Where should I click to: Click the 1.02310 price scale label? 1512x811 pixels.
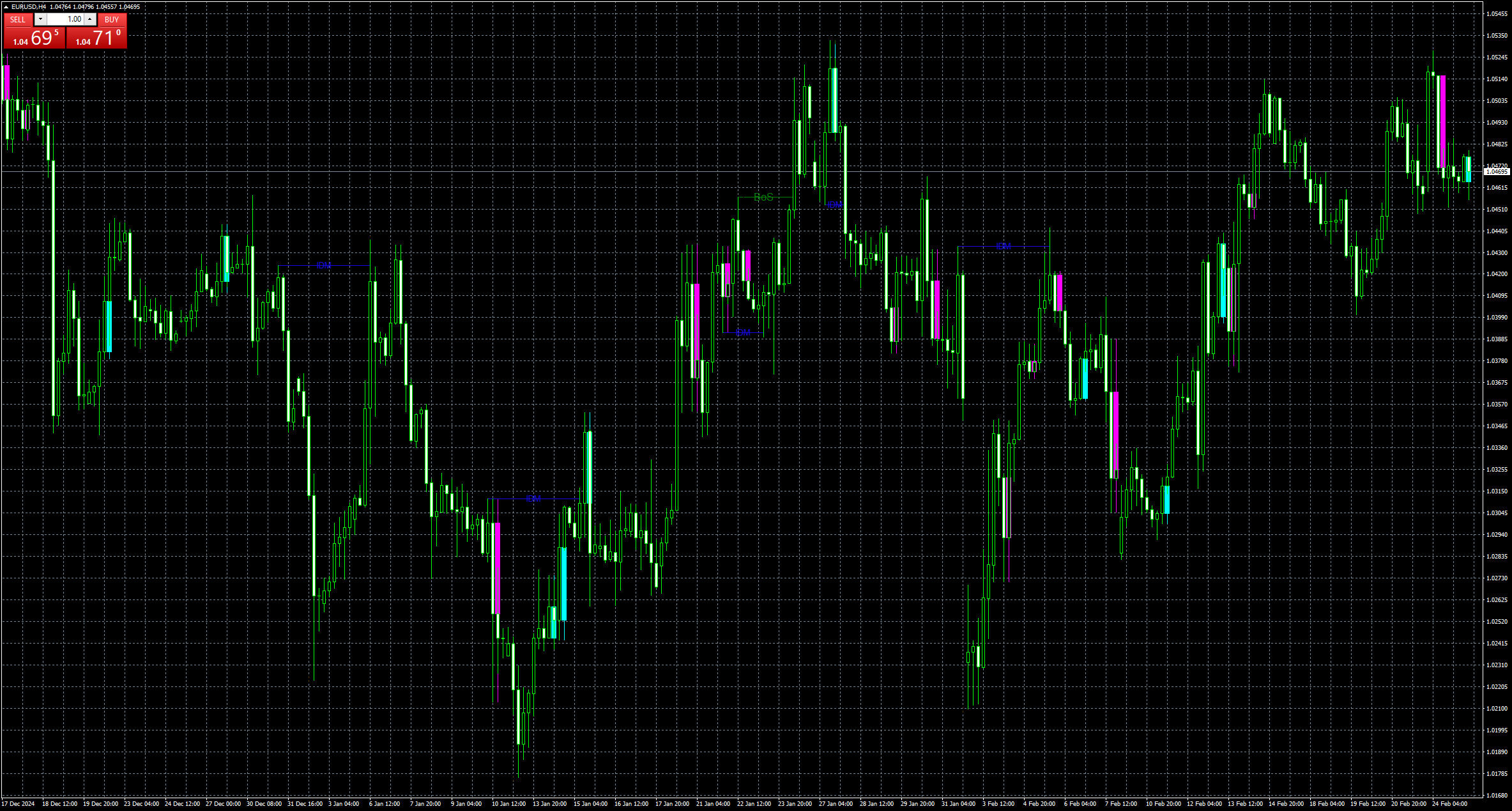coord(1497,665)
